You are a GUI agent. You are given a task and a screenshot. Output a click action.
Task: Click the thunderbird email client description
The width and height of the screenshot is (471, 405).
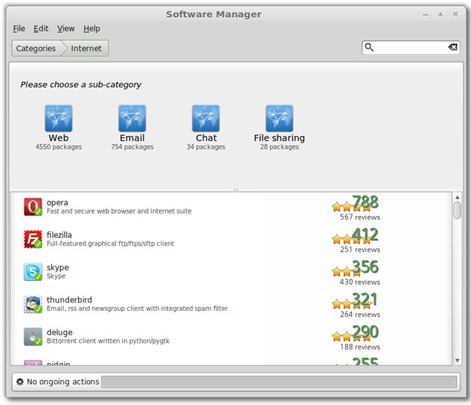[x=137, y=309]
